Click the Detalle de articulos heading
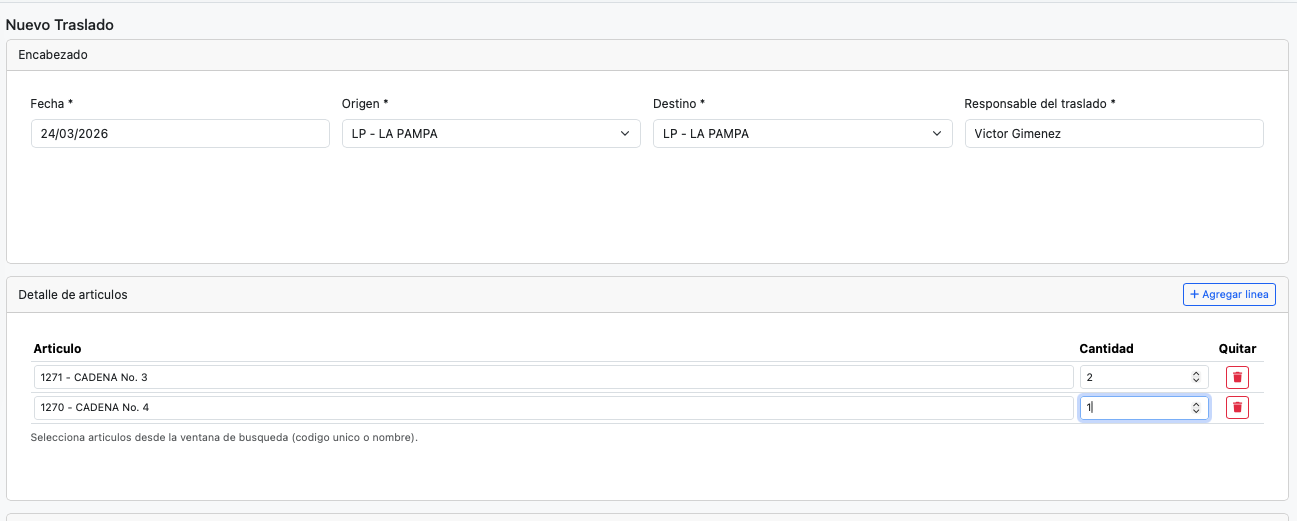 click(73, 295)
